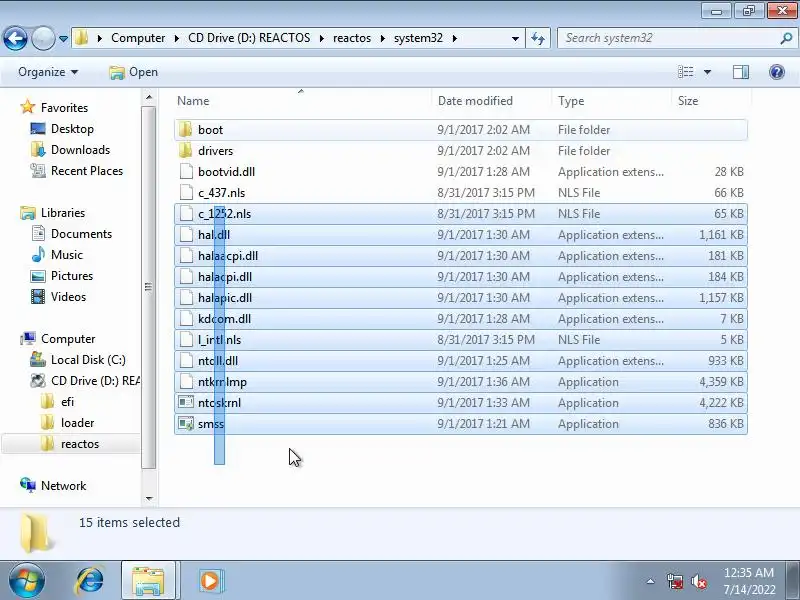Image resolution: width=800 pixels, height=600 pixels.
Task: Launch Internet Explorer from the taskbar
Action: (90, 581)
